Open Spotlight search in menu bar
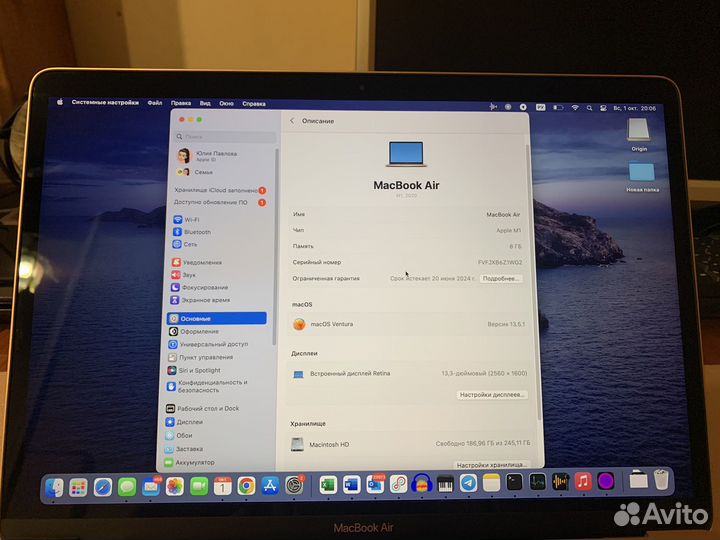Viewport: 720px width, 540px height. (x=589, y=108)
